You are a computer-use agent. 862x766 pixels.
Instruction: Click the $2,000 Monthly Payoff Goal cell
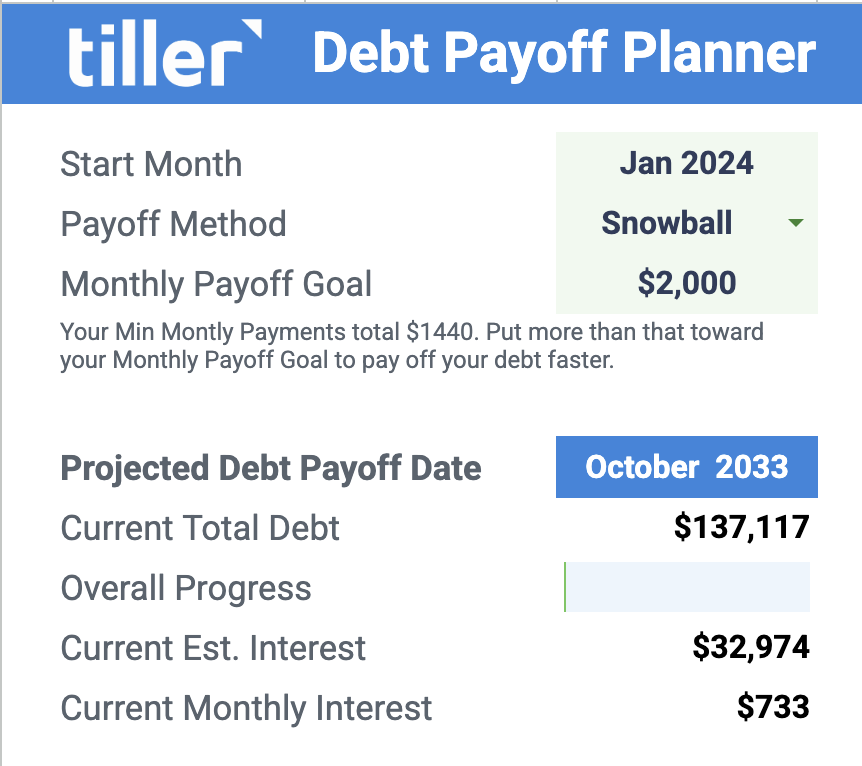coord(687,283)
